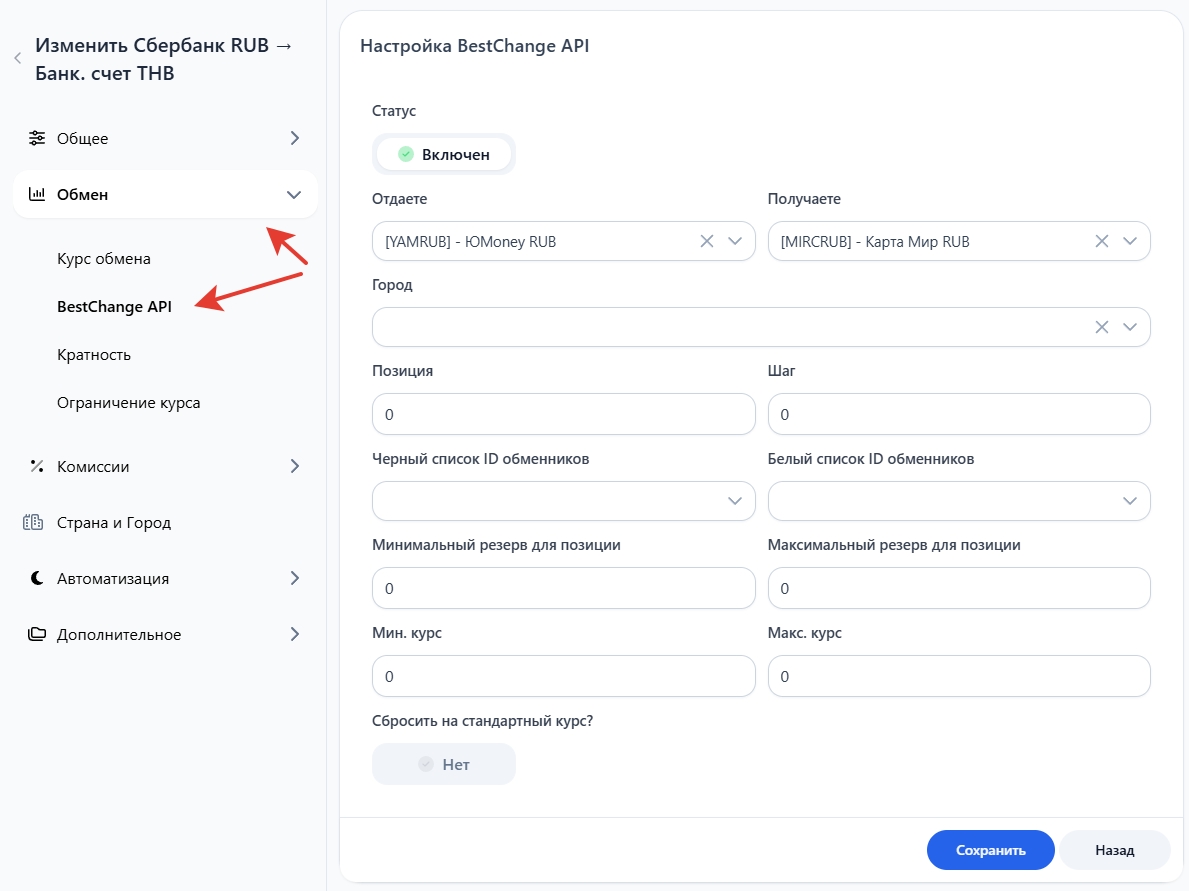Click the sliders icon next to Общее
1189x891 pixels.
(x=37, y=138)
